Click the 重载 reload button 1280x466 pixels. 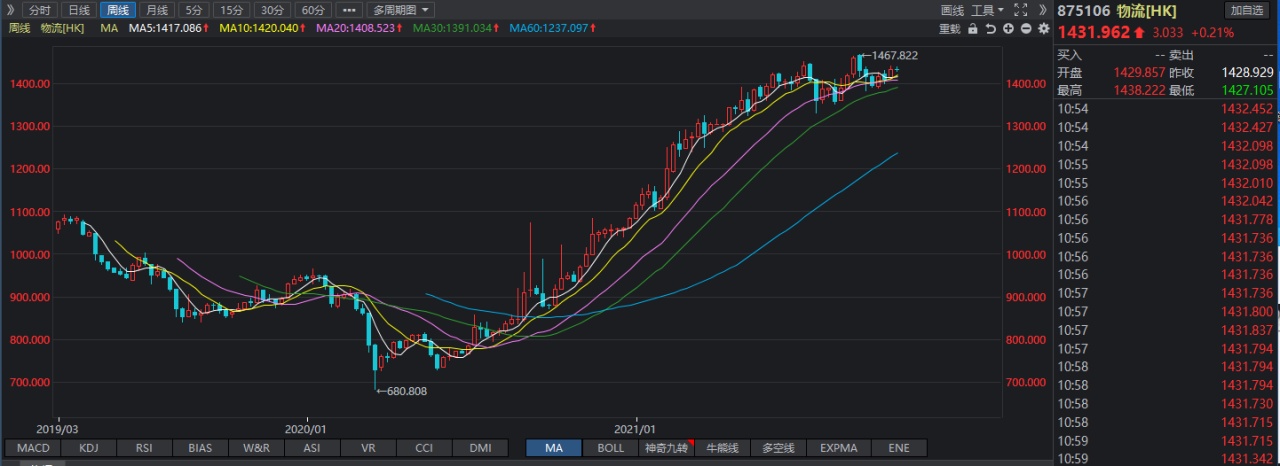coord(949,29)
